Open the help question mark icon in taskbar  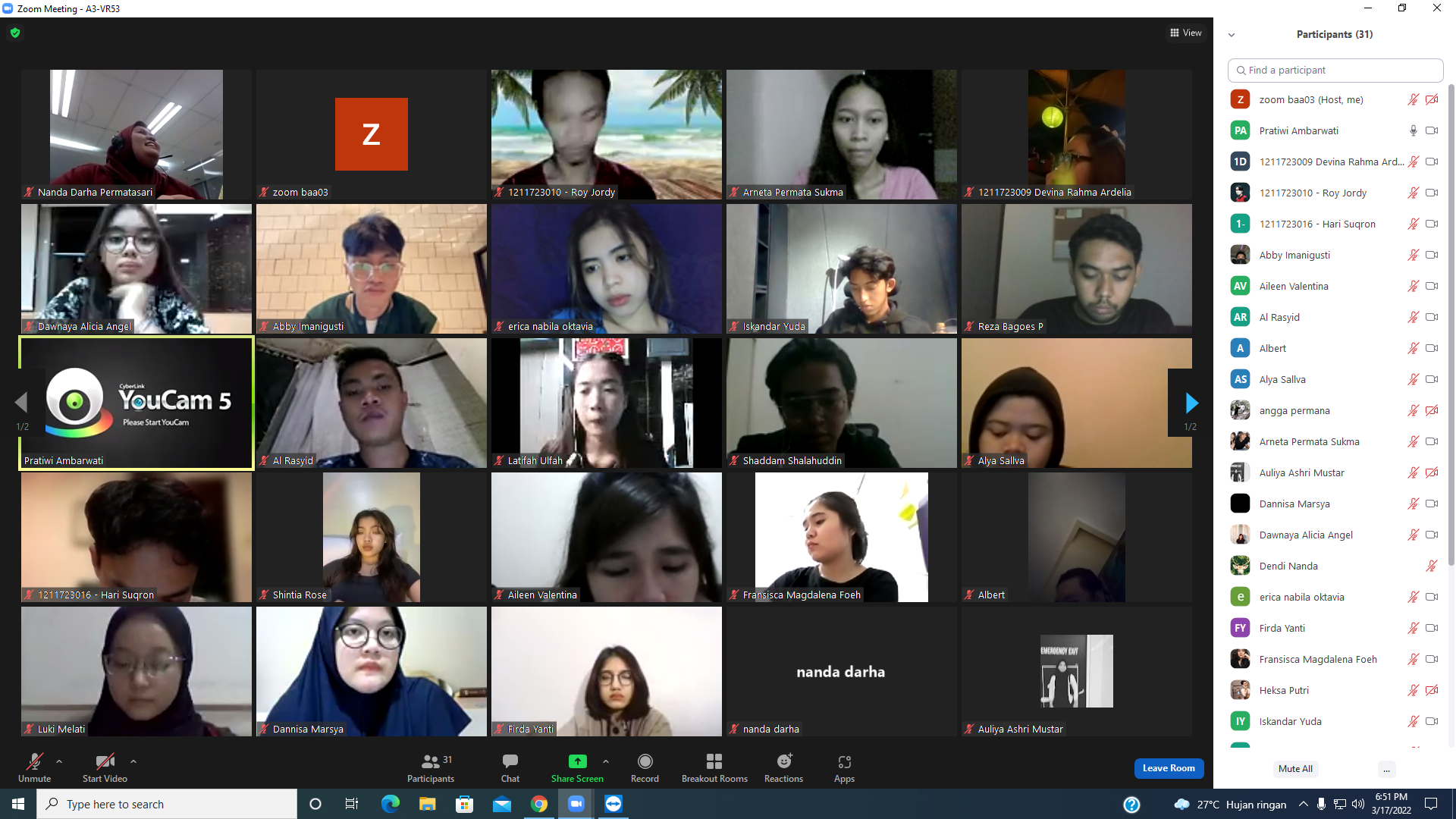tap(1131, 805)
